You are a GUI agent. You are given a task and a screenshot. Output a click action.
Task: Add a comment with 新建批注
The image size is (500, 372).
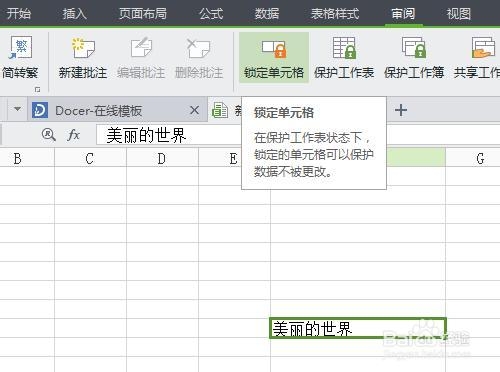83,58
